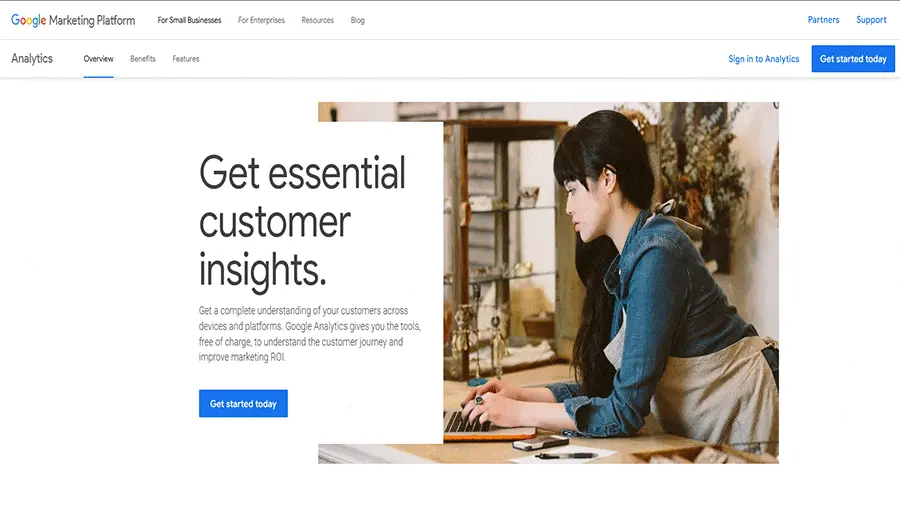Click the laptop in the hero image
Image resolution: width=900 pixels, height=506 pixels.
pyautogui.click(x=488, y=425)
